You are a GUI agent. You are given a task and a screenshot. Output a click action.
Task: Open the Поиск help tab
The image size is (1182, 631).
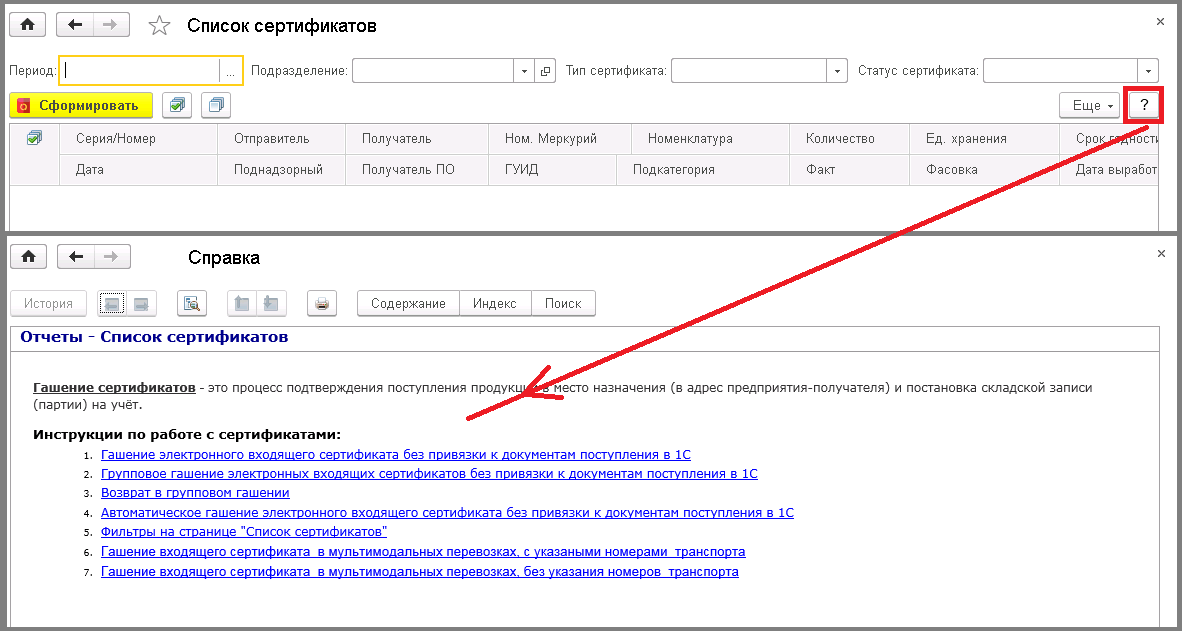[x=563, y=304]
